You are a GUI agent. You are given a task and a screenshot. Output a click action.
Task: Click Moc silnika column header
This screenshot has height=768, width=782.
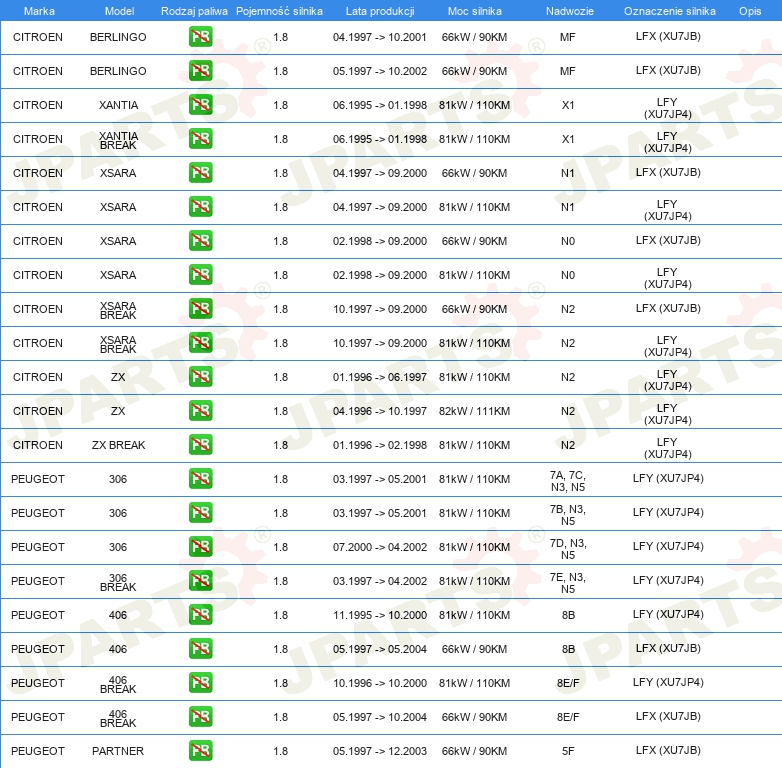click(475, 11)
